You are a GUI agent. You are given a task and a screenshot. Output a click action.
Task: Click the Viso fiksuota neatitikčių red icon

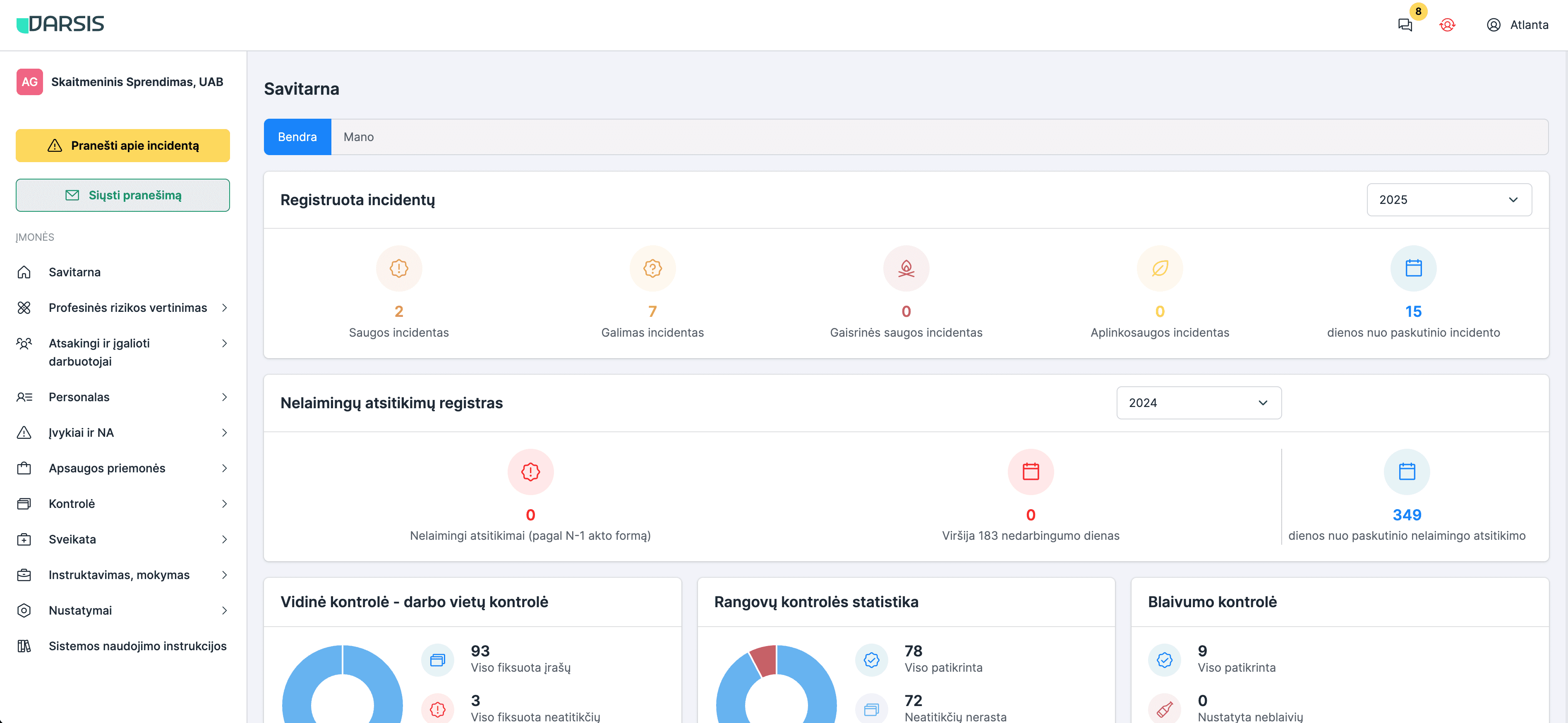[x=438, y=709]
